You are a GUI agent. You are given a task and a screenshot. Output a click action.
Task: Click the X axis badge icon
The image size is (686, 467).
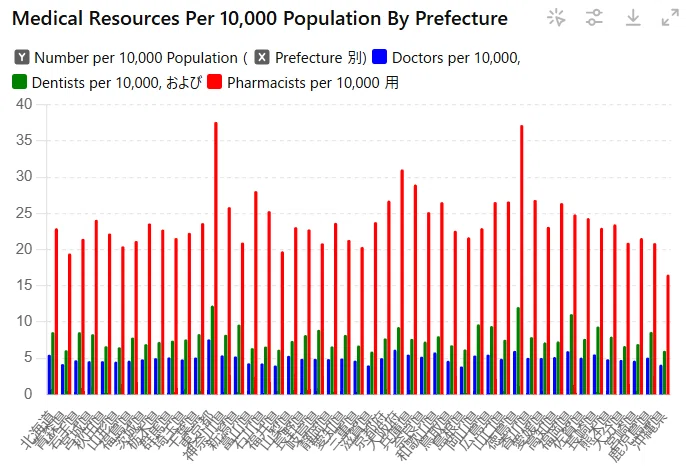(262, 57)
